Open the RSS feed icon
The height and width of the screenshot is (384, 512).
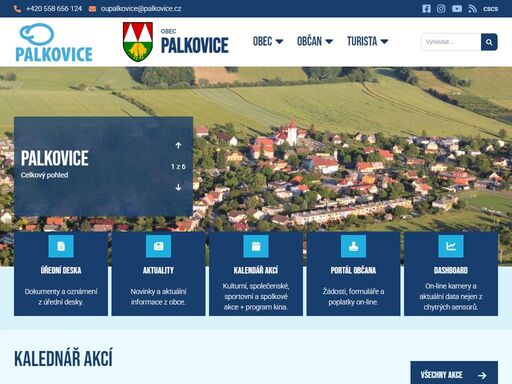pos(472,9)
